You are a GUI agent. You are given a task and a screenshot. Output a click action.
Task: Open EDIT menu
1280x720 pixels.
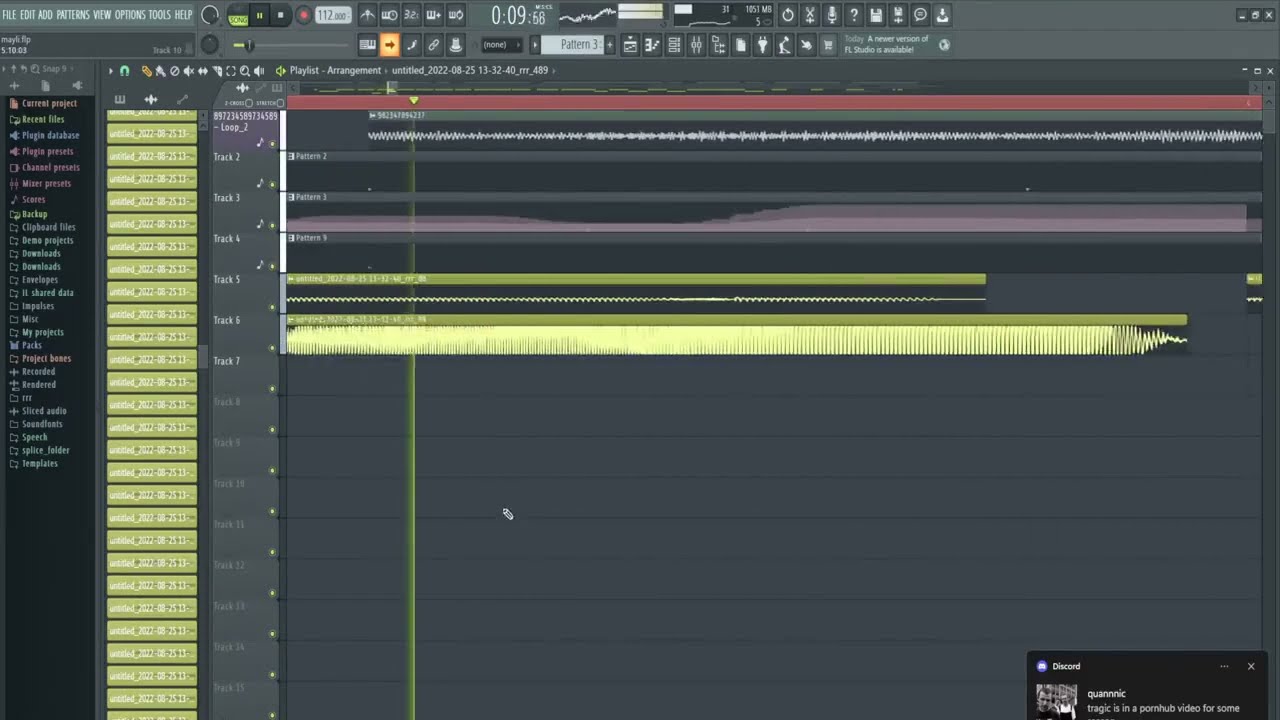coord(27,15)
